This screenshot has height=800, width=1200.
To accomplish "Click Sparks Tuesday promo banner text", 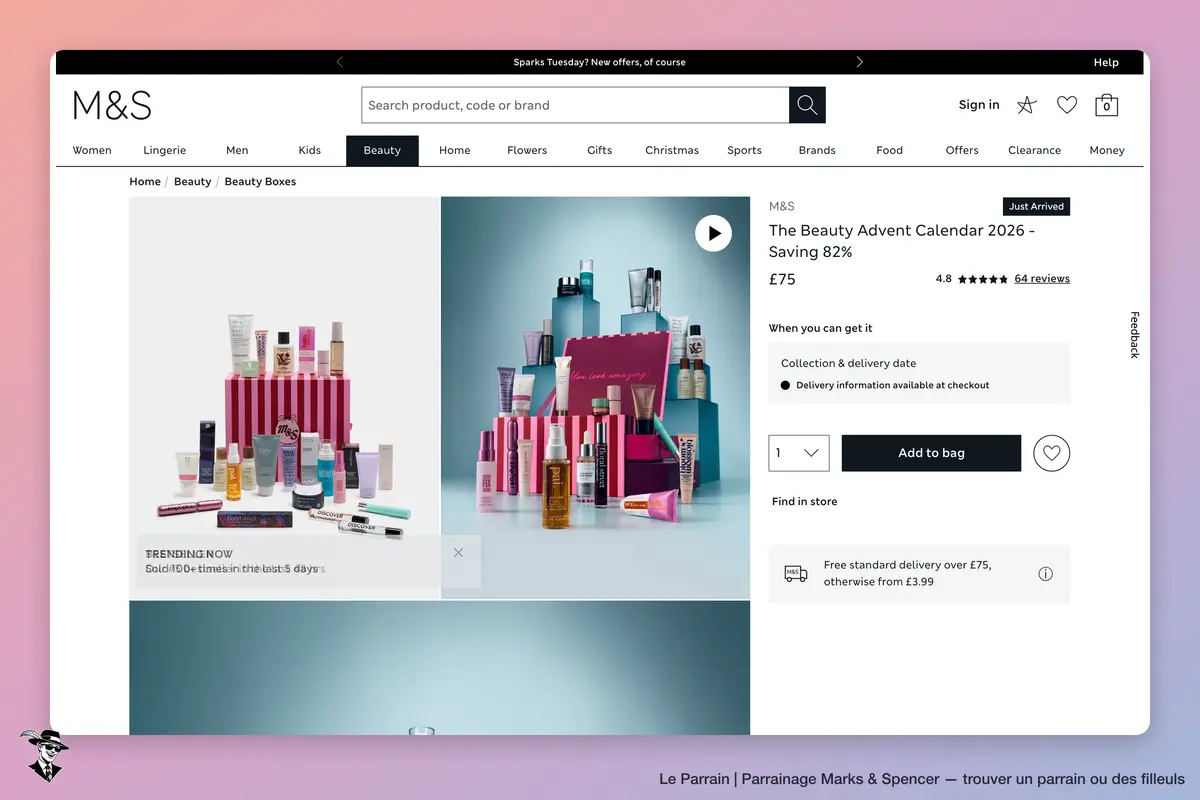I will click(x=599, y=62).
